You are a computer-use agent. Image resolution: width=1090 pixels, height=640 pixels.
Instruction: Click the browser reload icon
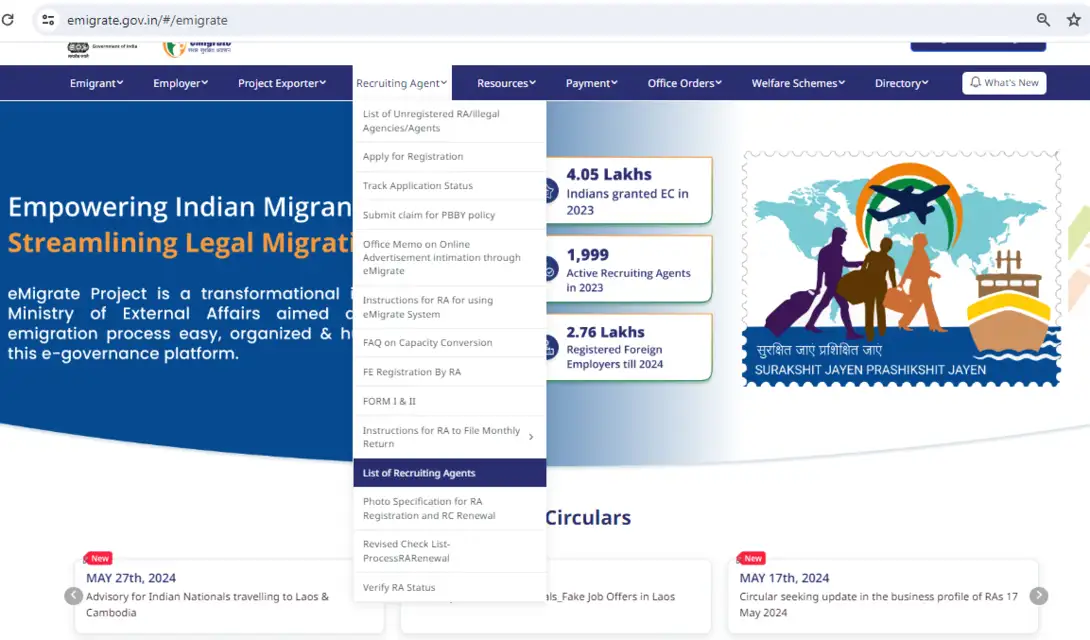[x=8, y=20]
